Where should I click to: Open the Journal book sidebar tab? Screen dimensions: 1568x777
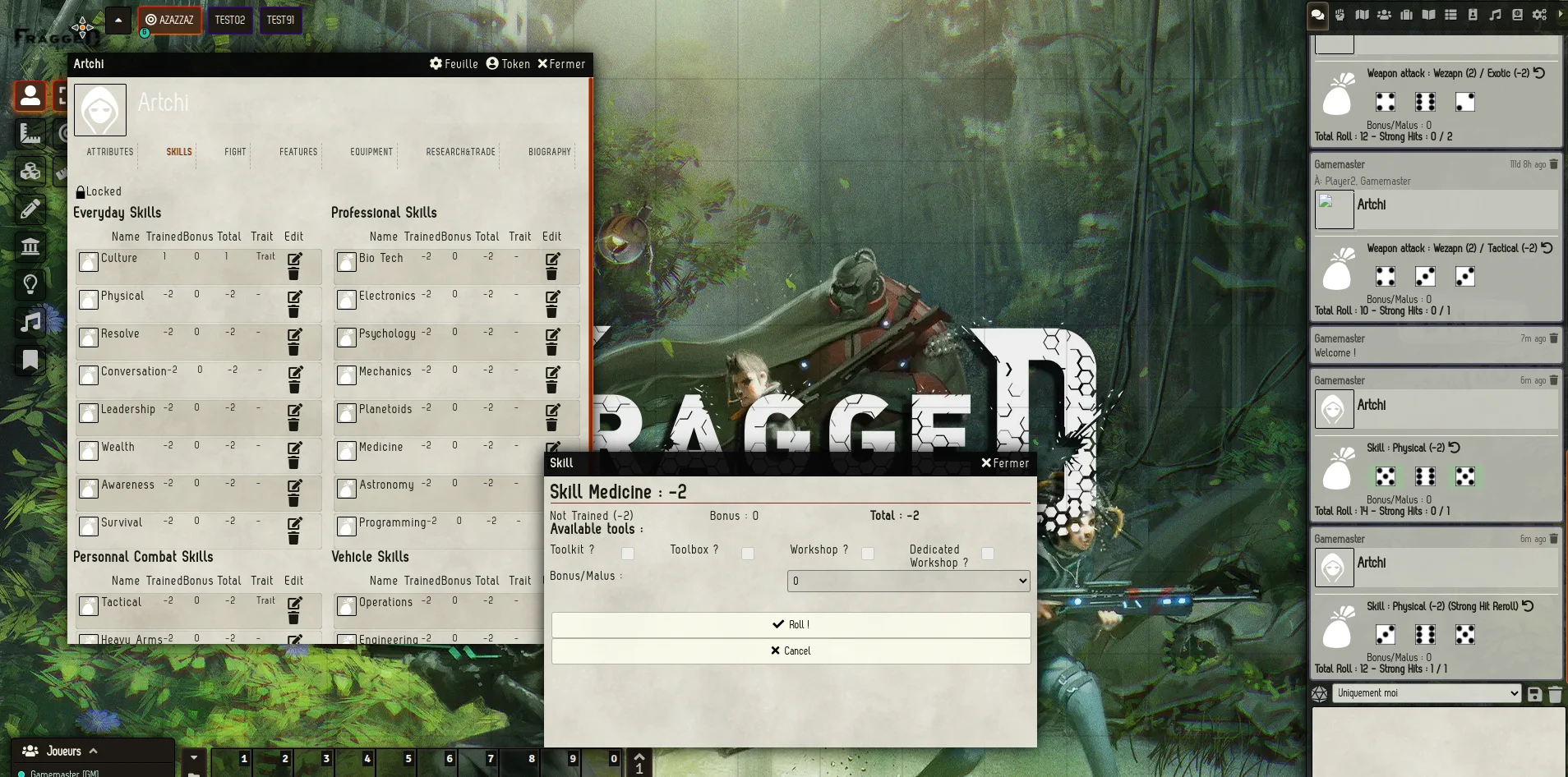coord(1428,15)
